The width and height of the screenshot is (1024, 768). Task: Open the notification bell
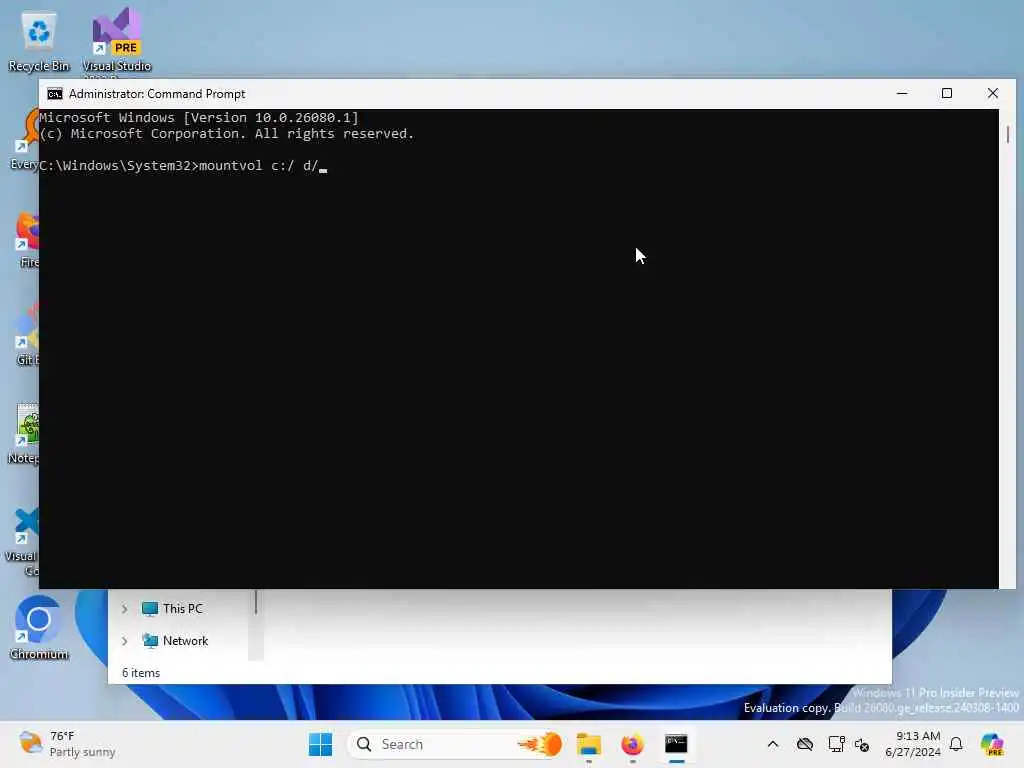click(956, 744)
